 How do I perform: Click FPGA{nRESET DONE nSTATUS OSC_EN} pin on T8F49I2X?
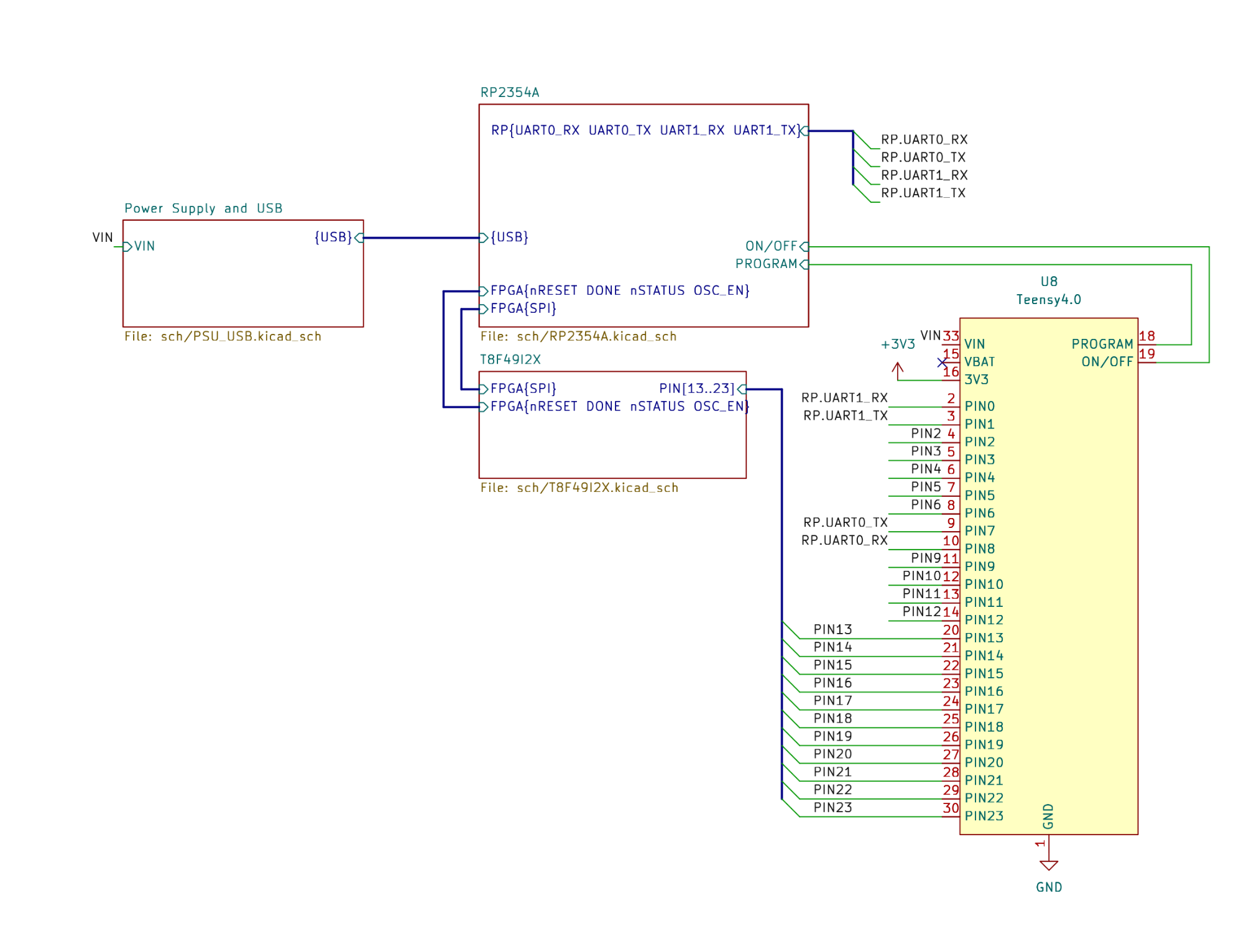[x=615, y=407]
